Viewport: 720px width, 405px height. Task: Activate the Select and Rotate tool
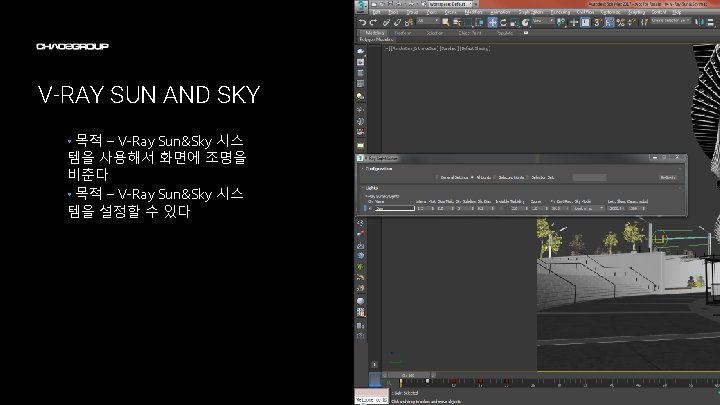pos(503,22)
